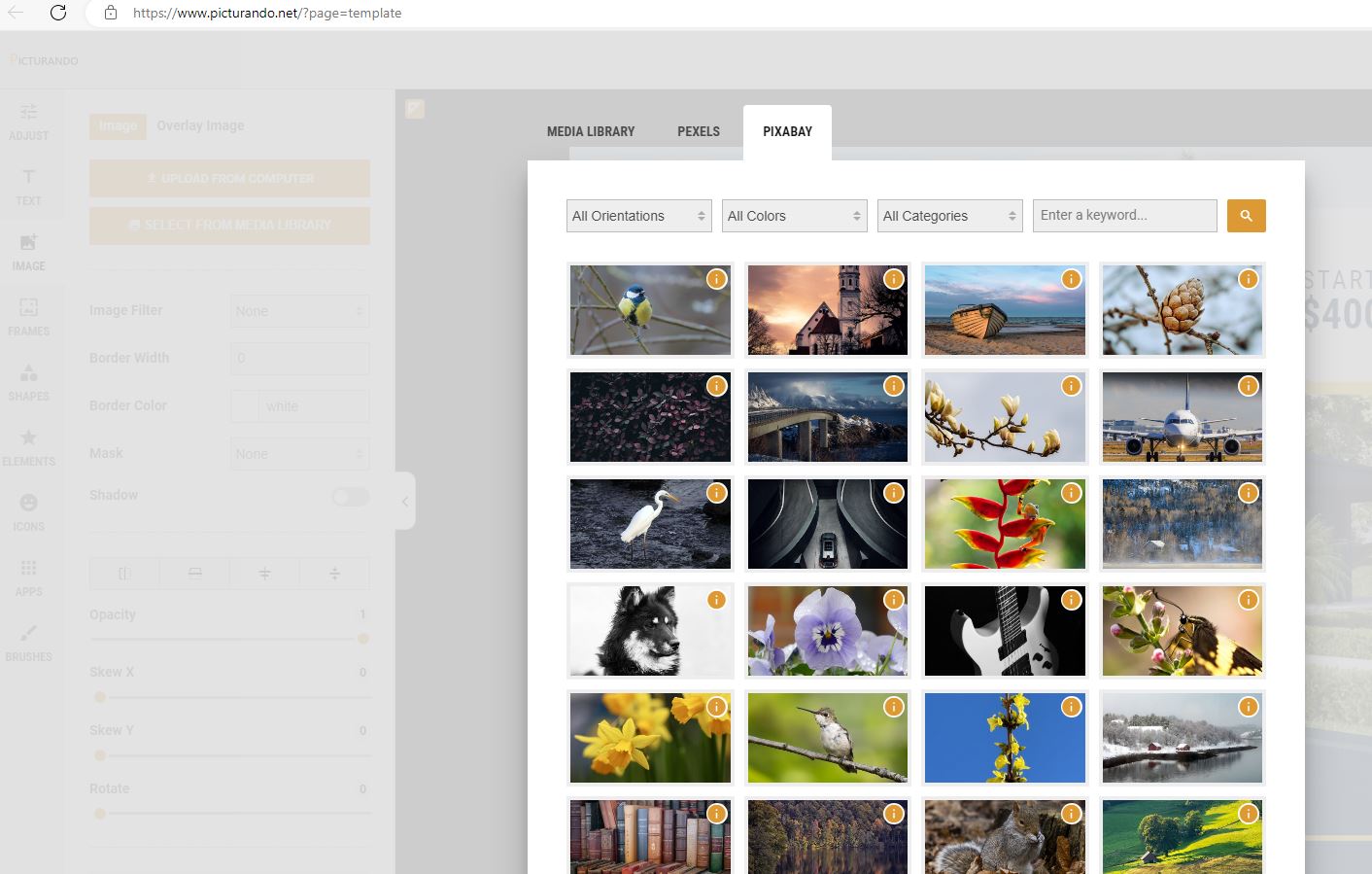Viewport: 1372px width, 874px height.
Task: Open the All Categories dropdown
Action: click(950, 216)
